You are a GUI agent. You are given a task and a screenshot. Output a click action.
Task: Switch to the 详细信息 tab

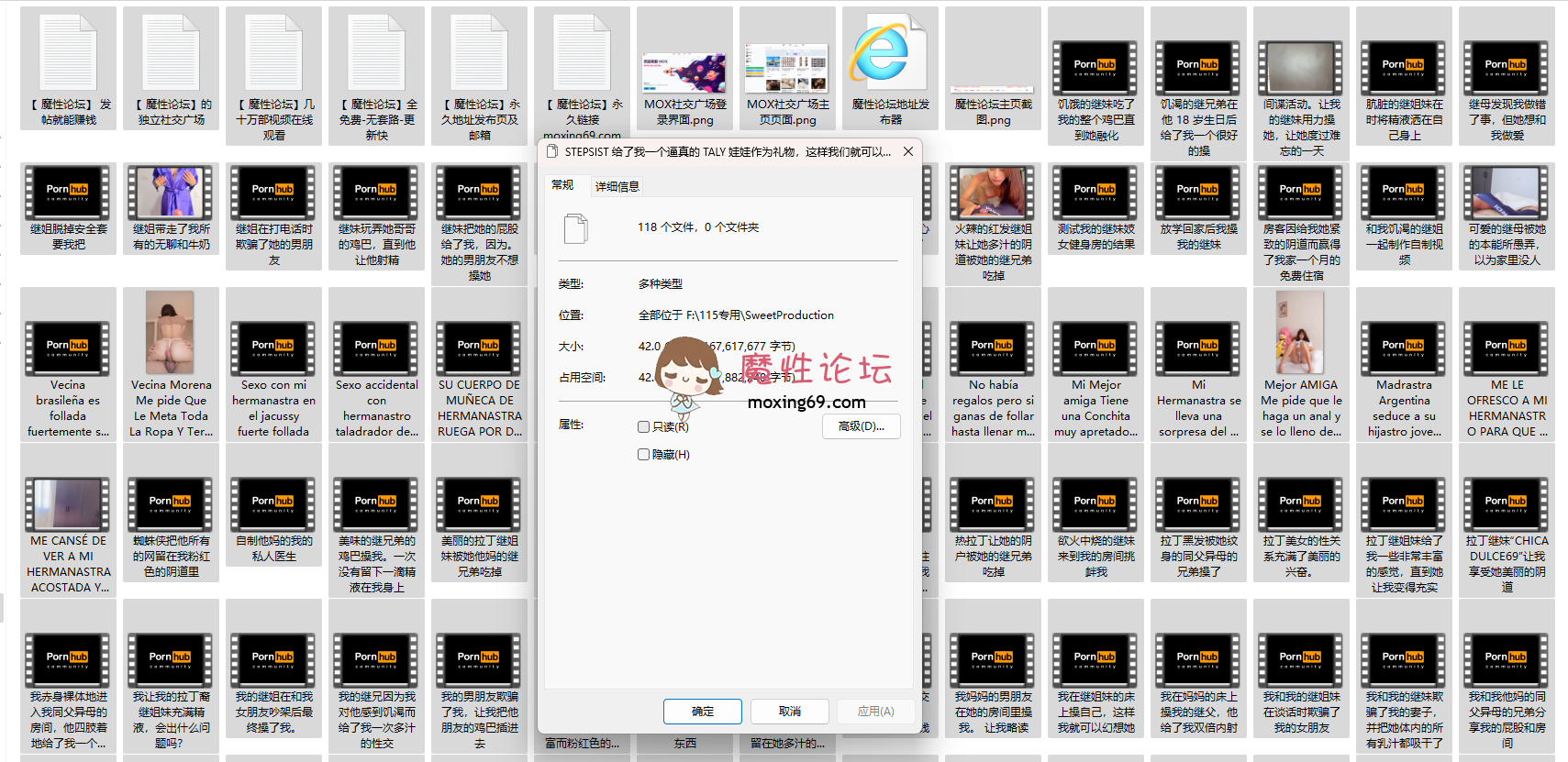pyautogui.click(x=617, y=186)
